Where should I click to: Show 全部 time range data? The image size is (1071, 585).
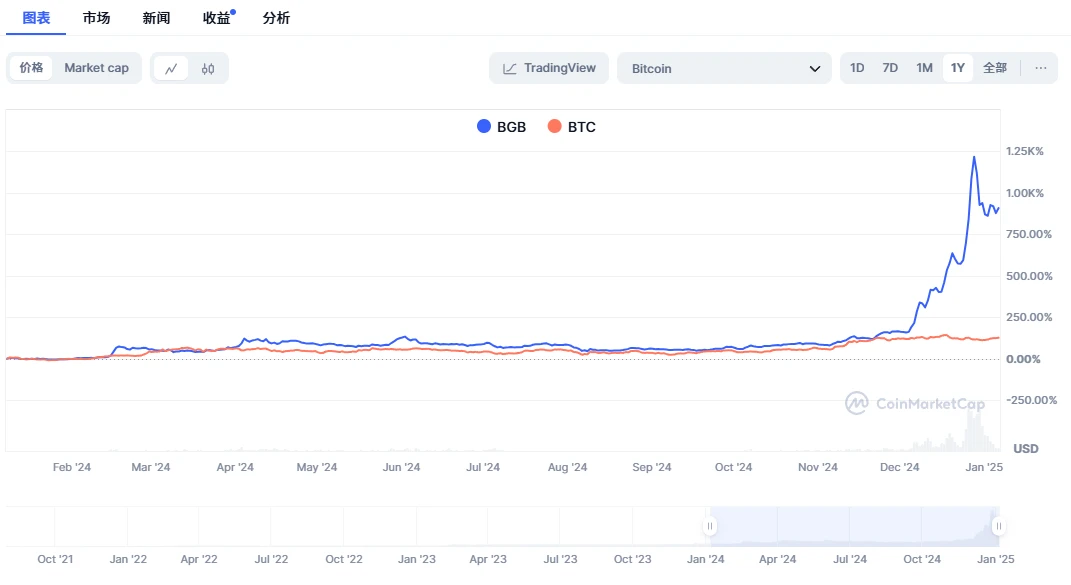pyautogui.click(x=995, y=68)
